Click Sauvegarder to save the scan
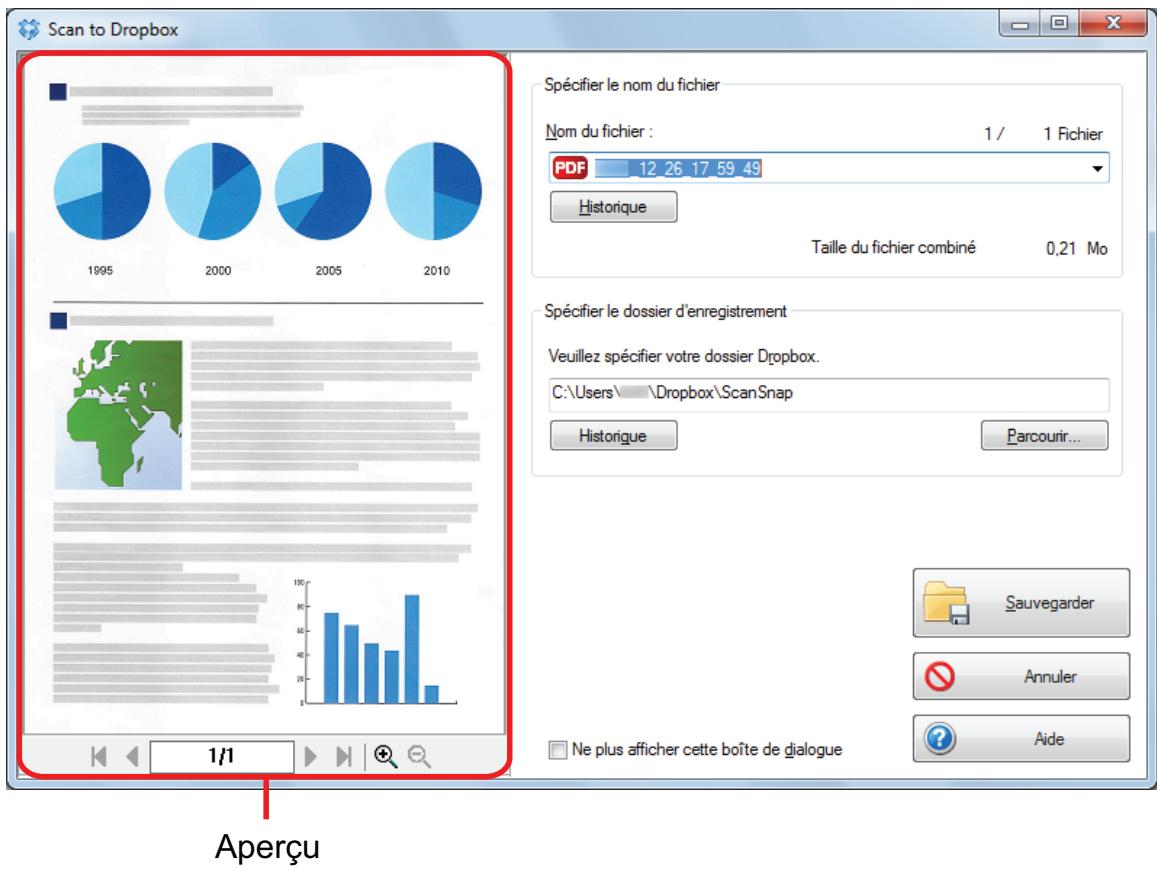Image resolution: width=1157 pixels, height=871 pixels. (x=1021, y=602)
